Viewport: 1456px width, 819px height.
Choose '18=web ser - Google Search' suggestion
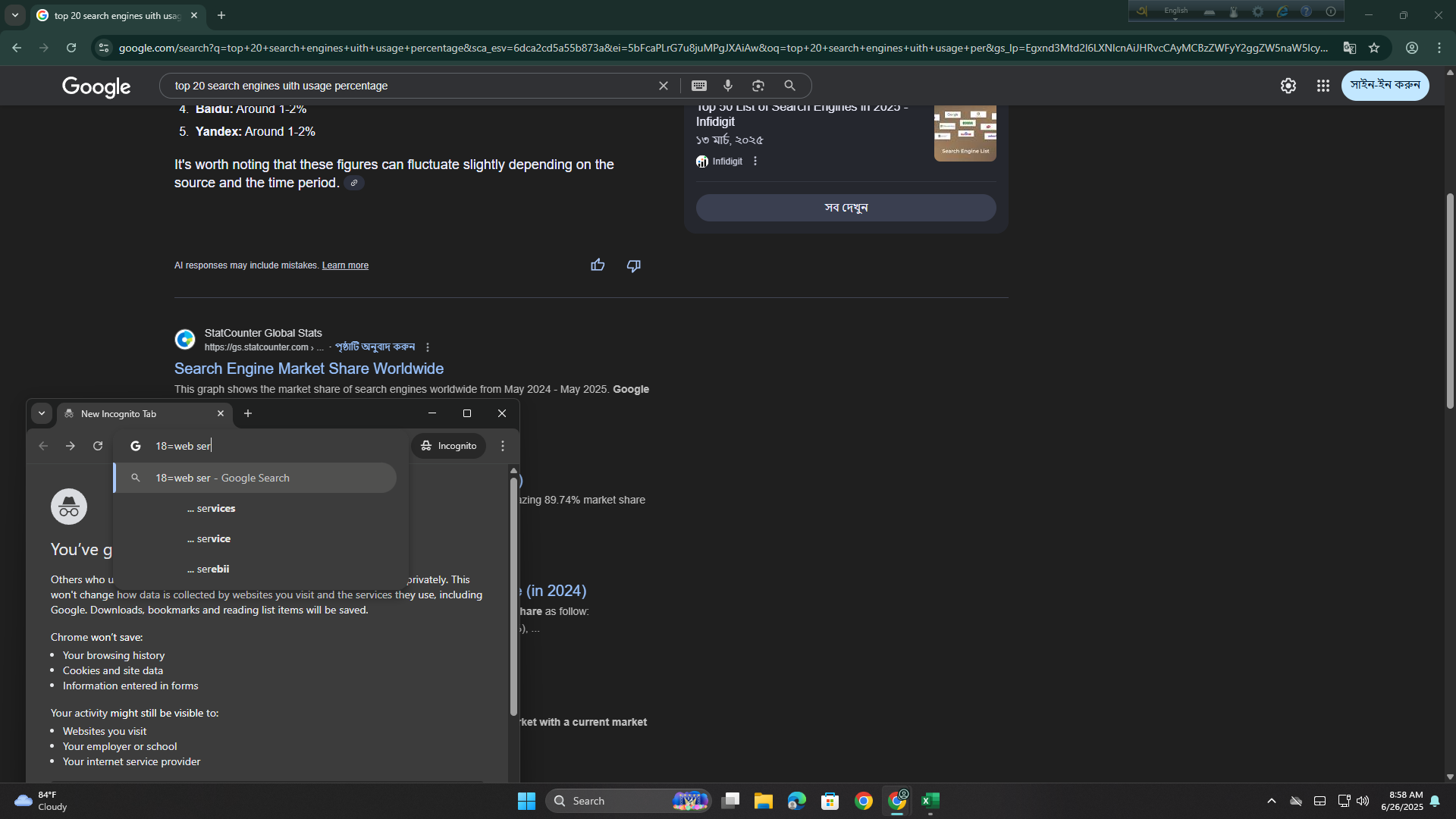click(x=256, y=478)
